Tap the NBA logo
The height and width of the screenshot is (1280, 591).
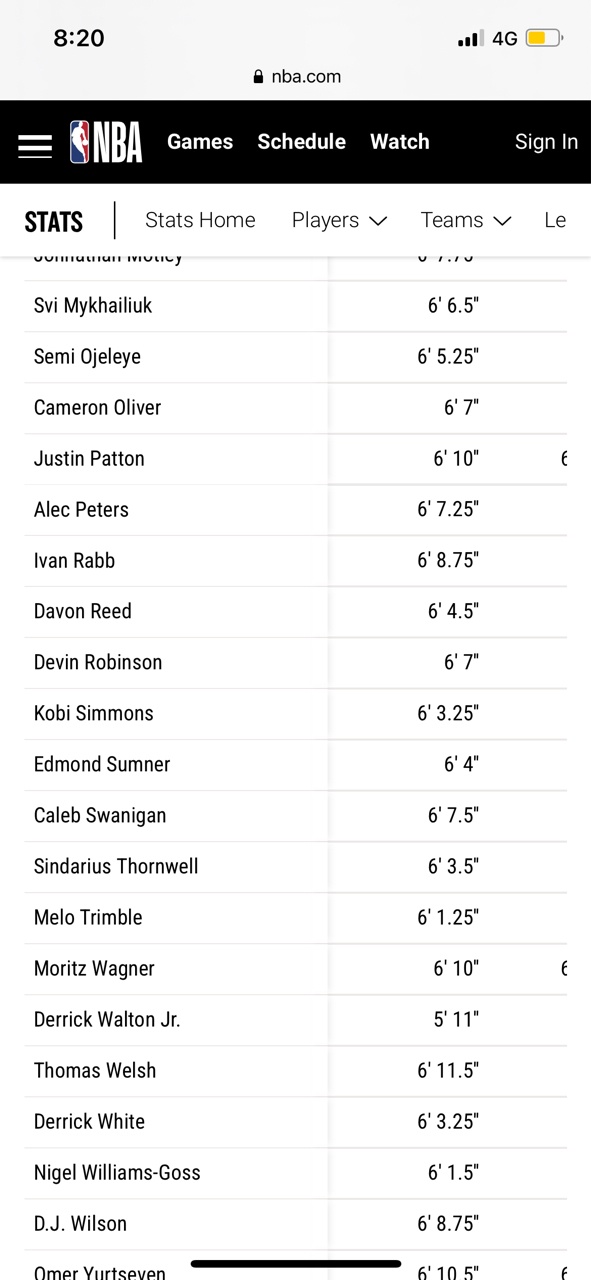pos(106,142)
